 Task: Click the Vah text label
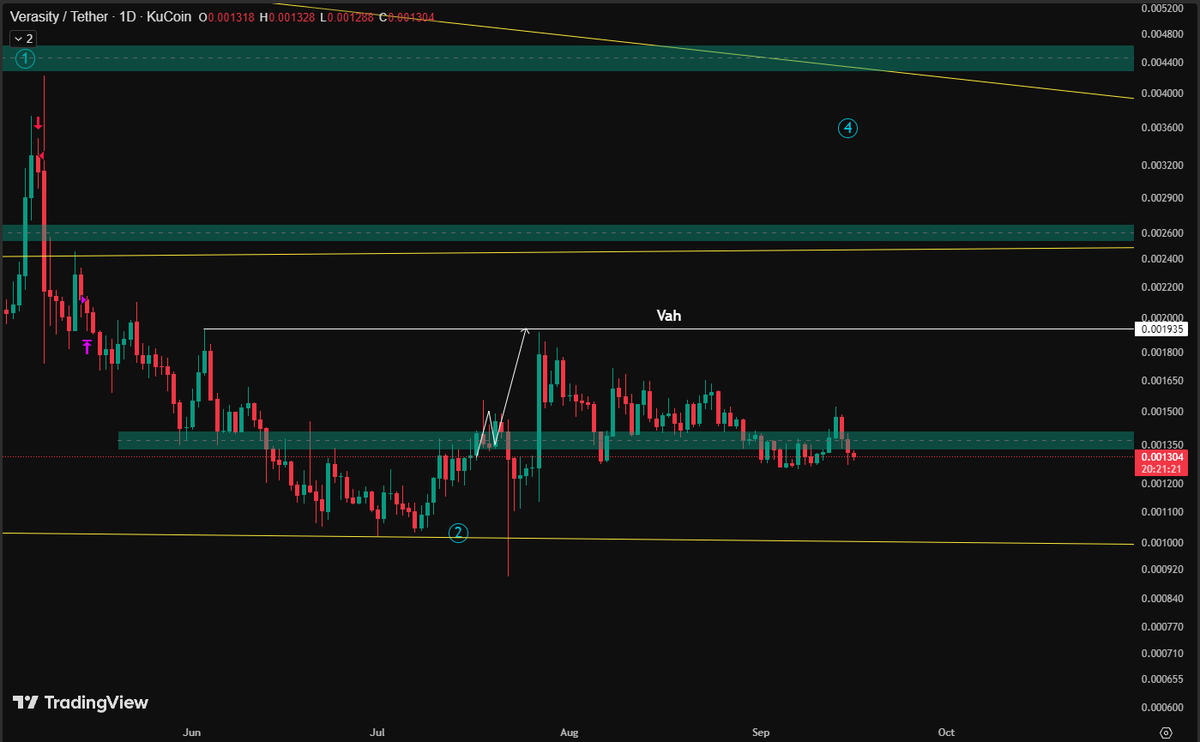(668, 315)
